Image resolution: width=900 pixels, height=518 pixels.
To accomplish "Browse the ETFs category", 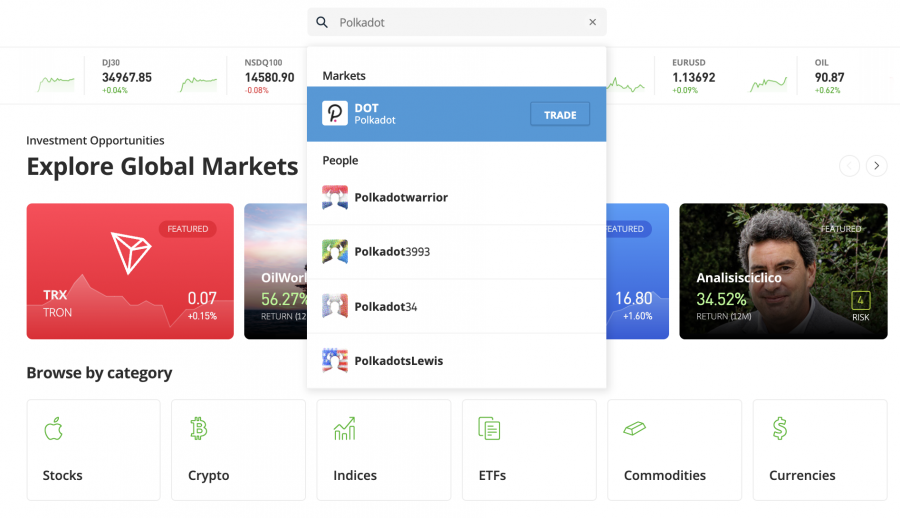I will 529,450.
